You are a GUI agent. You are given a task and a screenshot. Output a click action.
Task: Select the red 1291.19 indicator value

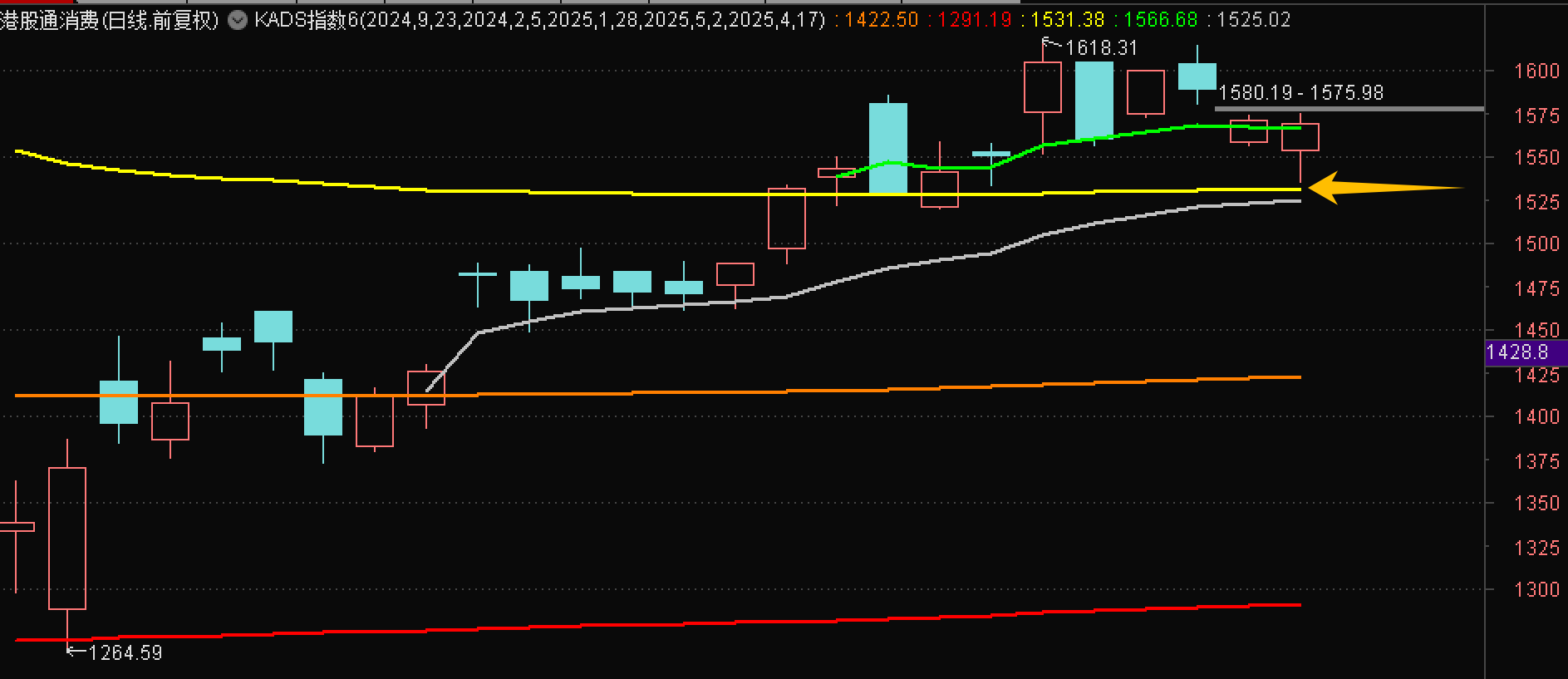(975, 20)
